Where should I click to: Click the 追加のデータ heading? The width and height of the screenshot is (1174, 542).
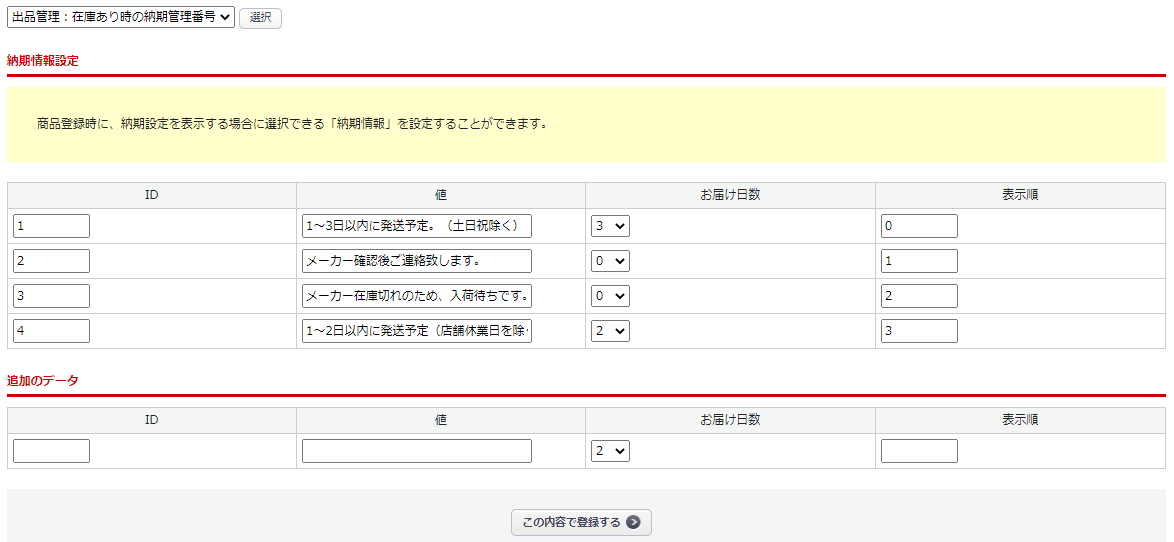coord(43,380)
